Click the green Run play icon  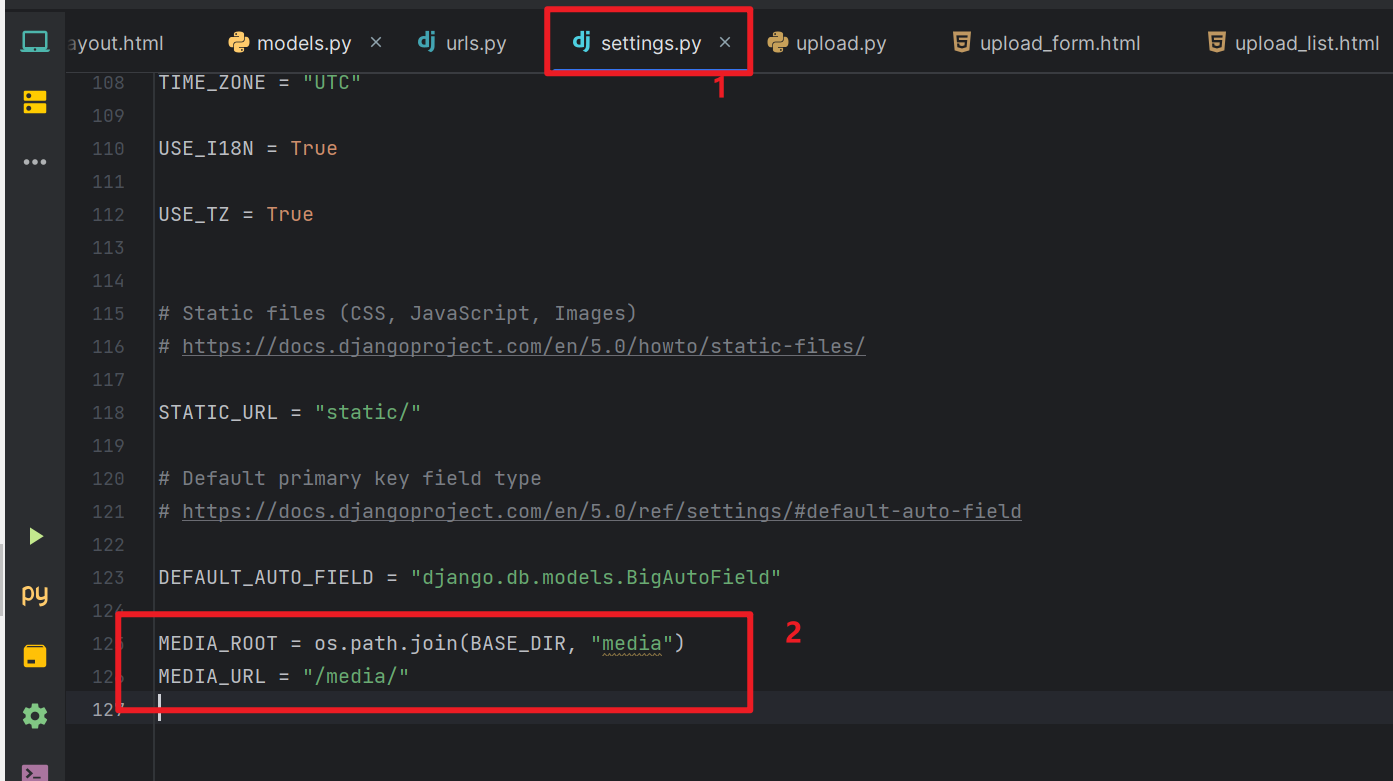point(36,537)
